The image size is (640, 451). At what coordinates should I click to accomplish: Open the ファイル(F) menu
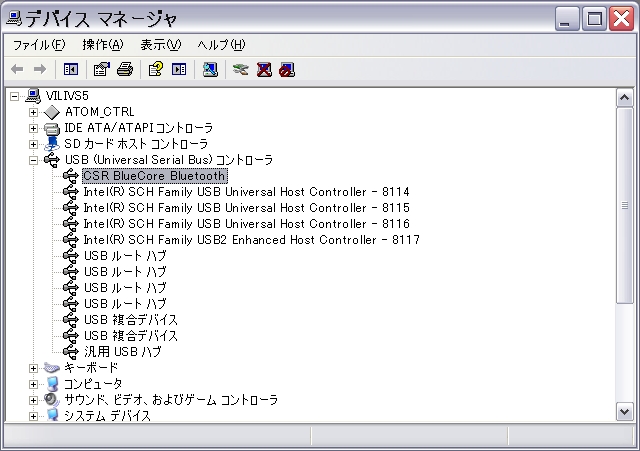tap(38, 45)
